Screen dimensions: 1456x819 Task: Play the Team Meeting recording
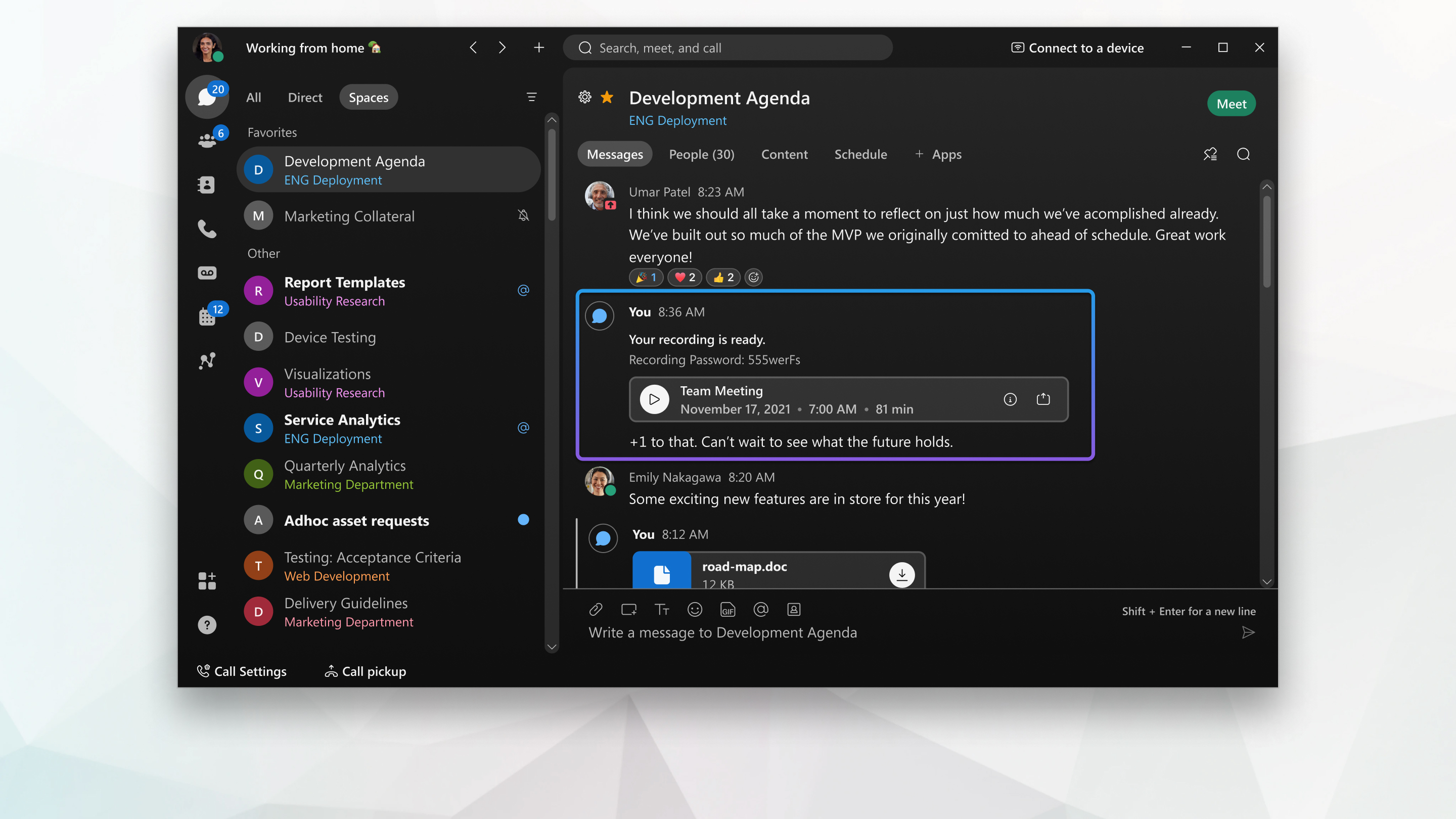[x=655, y=399]
